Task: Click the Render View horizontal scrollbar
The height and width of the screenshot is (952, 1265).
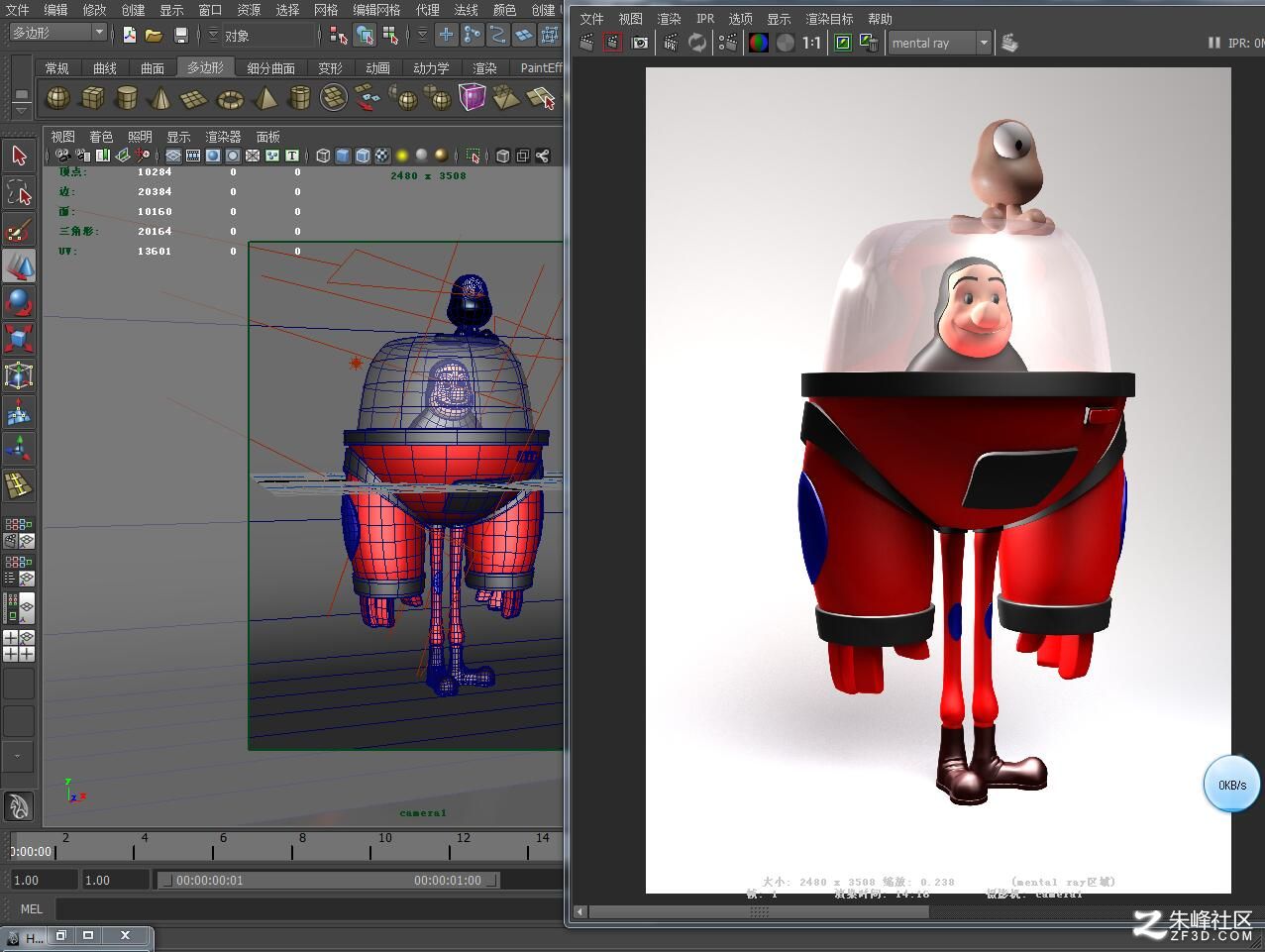Action: pos(757,912)
